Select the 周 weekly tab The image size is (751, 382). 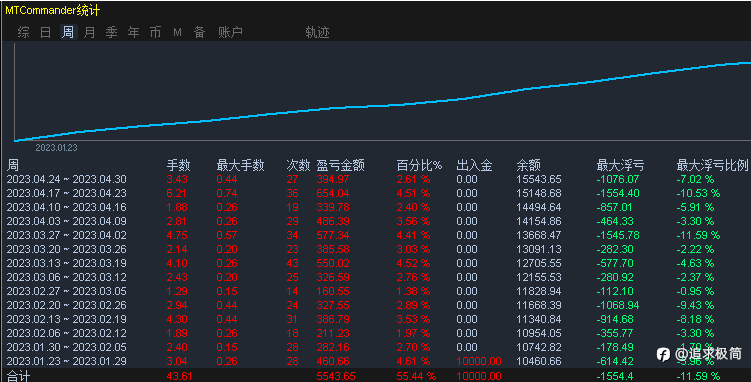pos(68,32)
